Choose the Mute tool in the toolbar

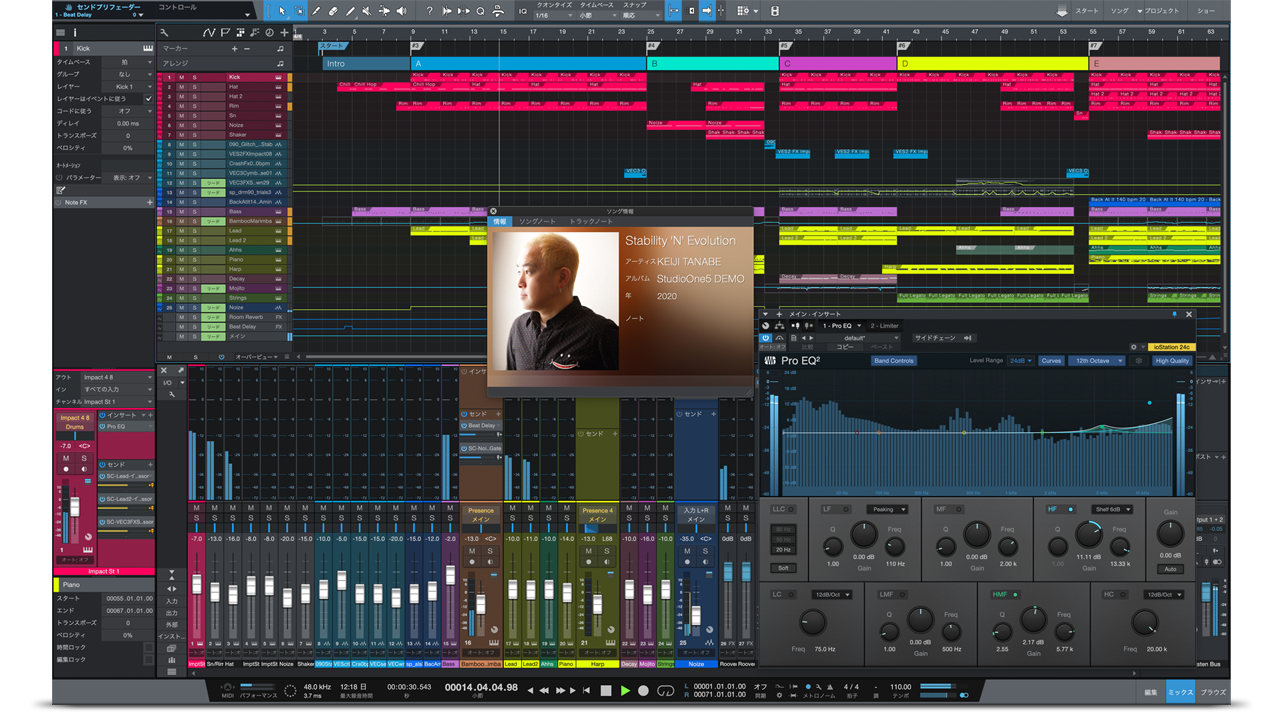[x=368, y=11]
